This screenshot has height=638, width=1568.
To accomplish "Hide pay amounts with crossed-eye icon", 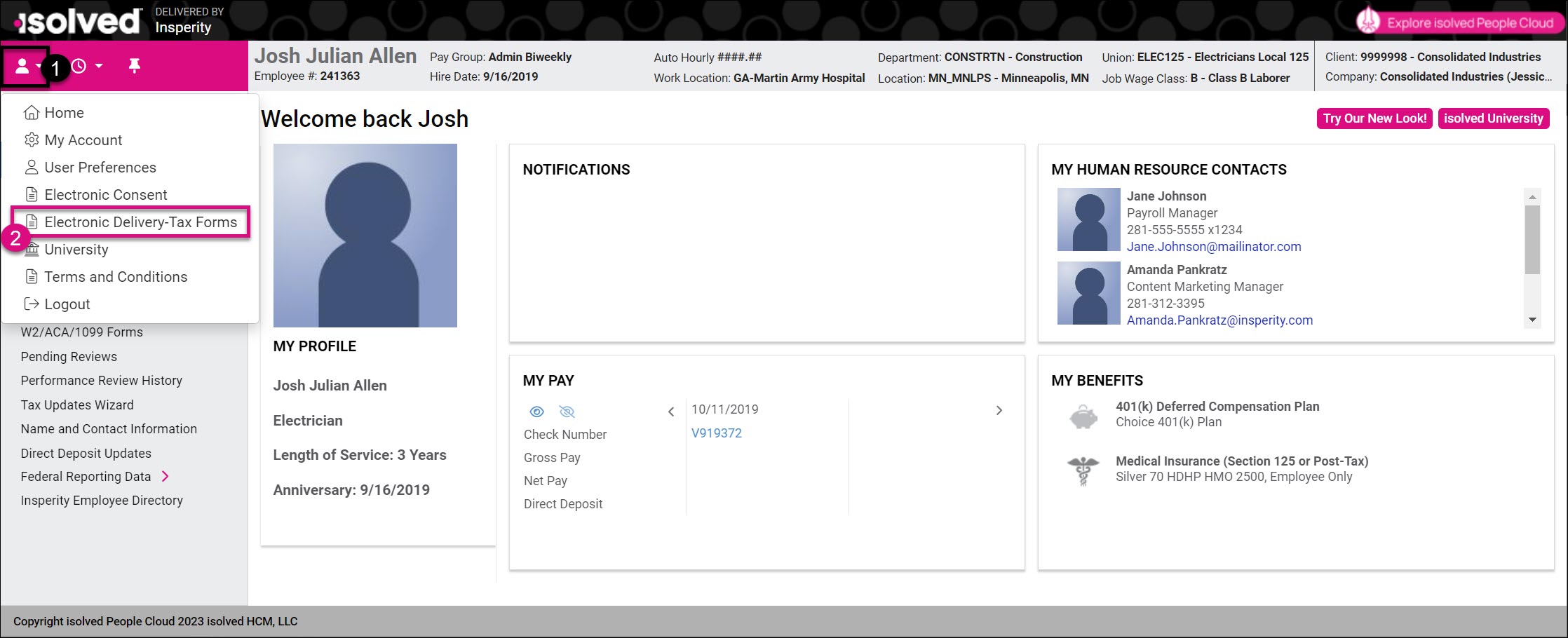I will point(567,412).
